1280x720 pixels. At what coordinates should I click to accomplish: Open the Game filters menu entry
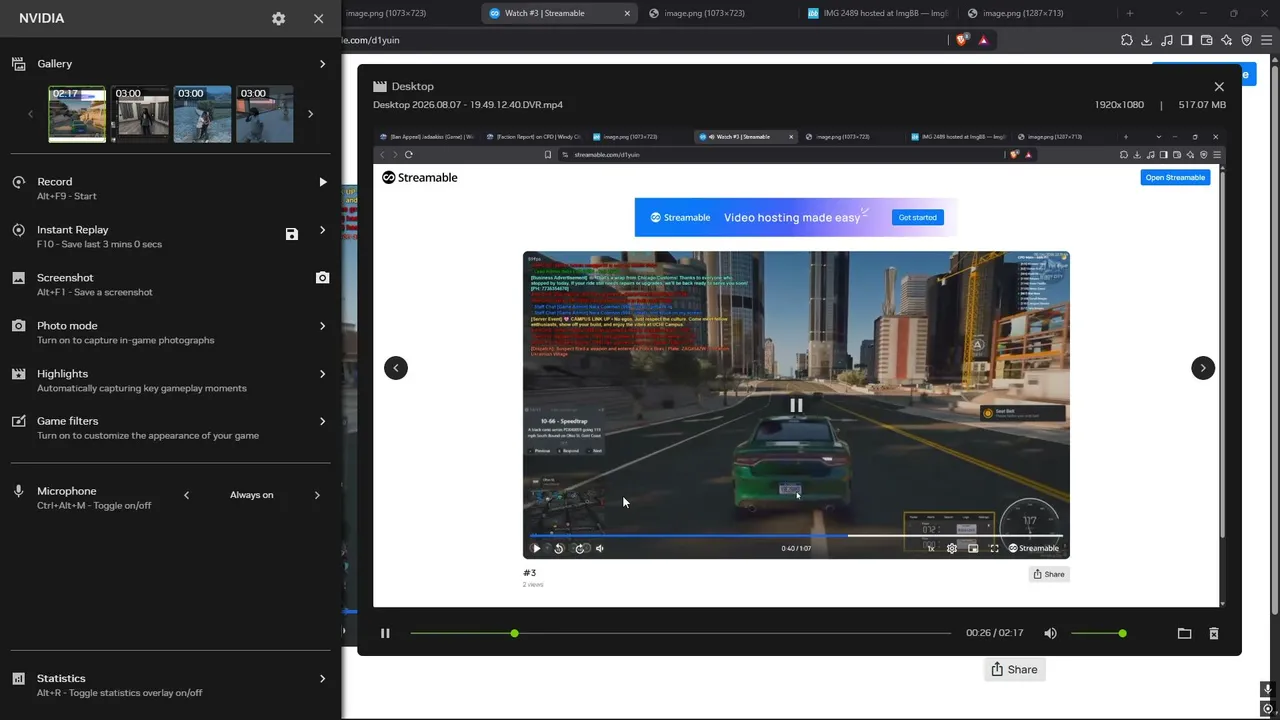(x=170, y=428)
